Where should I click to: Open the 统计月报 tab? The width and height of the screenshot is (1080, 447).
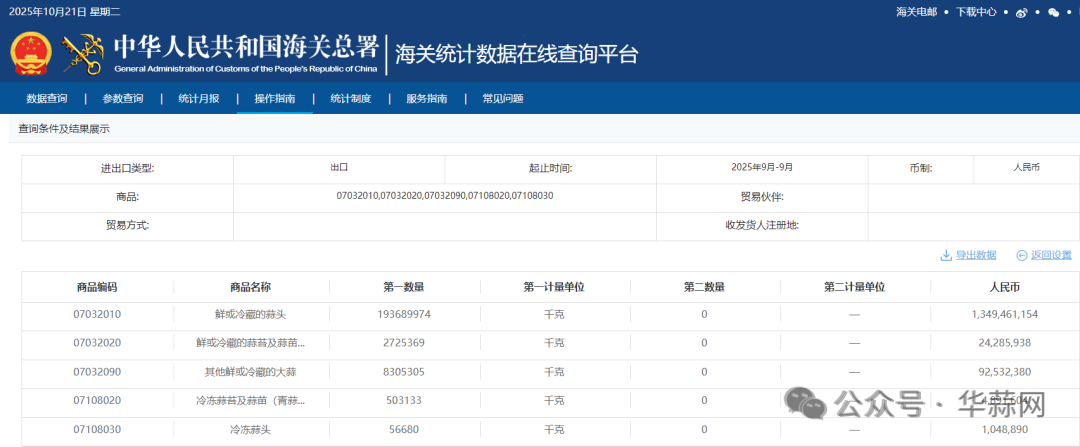pos(199,99)
